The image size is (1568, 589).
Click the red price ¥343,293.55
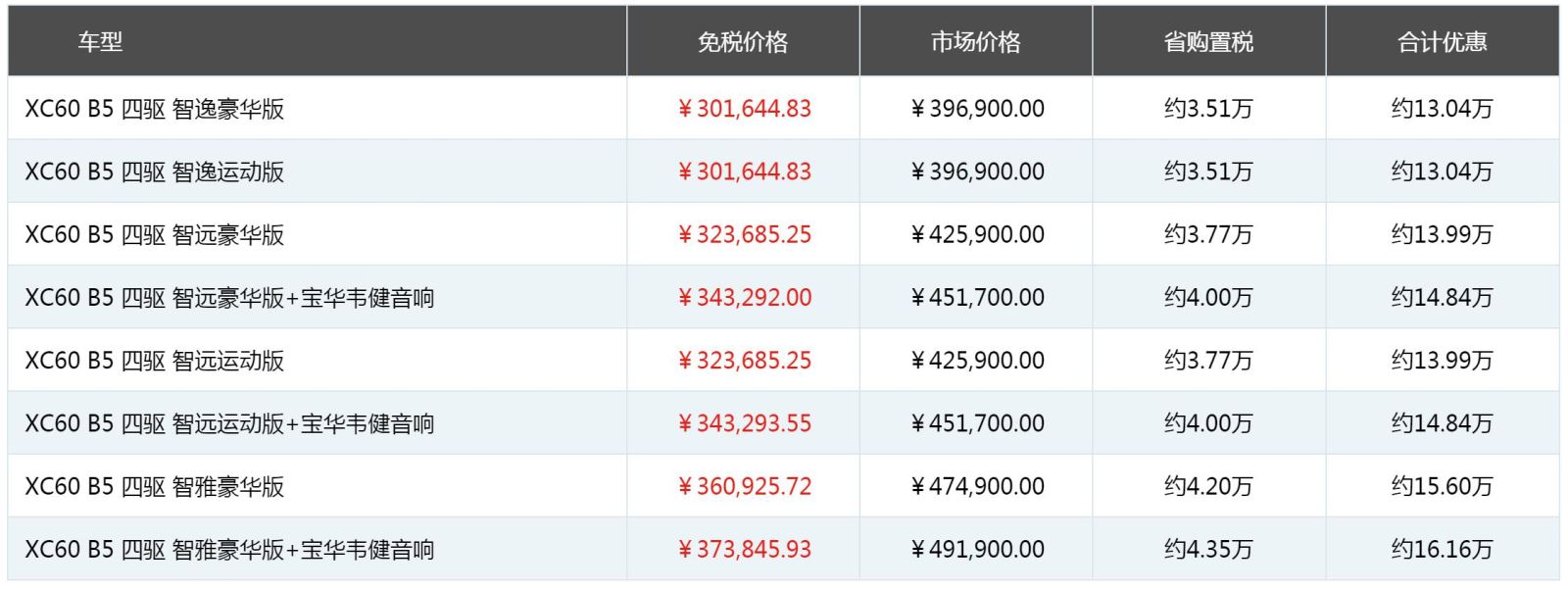pyautogui.click(x=745, y=423)
